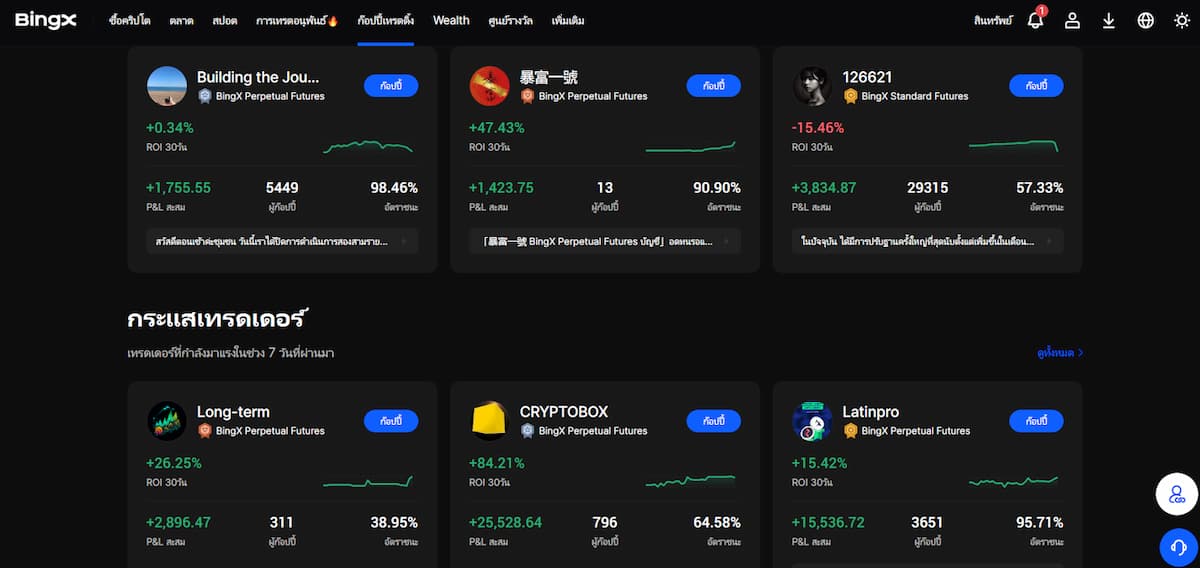Click Building the Jou... trader name
This screenshot has width=1200, height=568.
coord(258,77)
